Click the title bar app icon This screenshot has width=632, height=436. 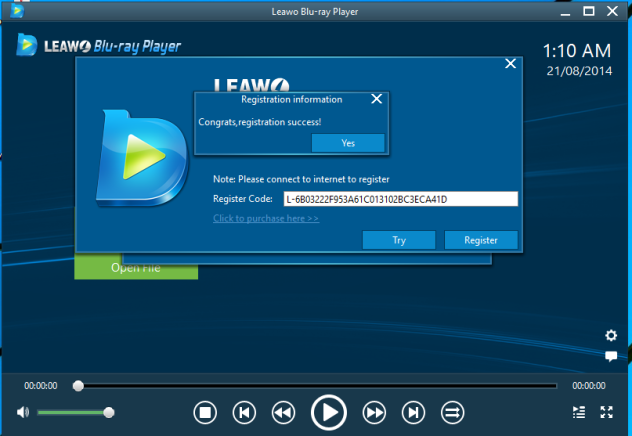(17, 11)
